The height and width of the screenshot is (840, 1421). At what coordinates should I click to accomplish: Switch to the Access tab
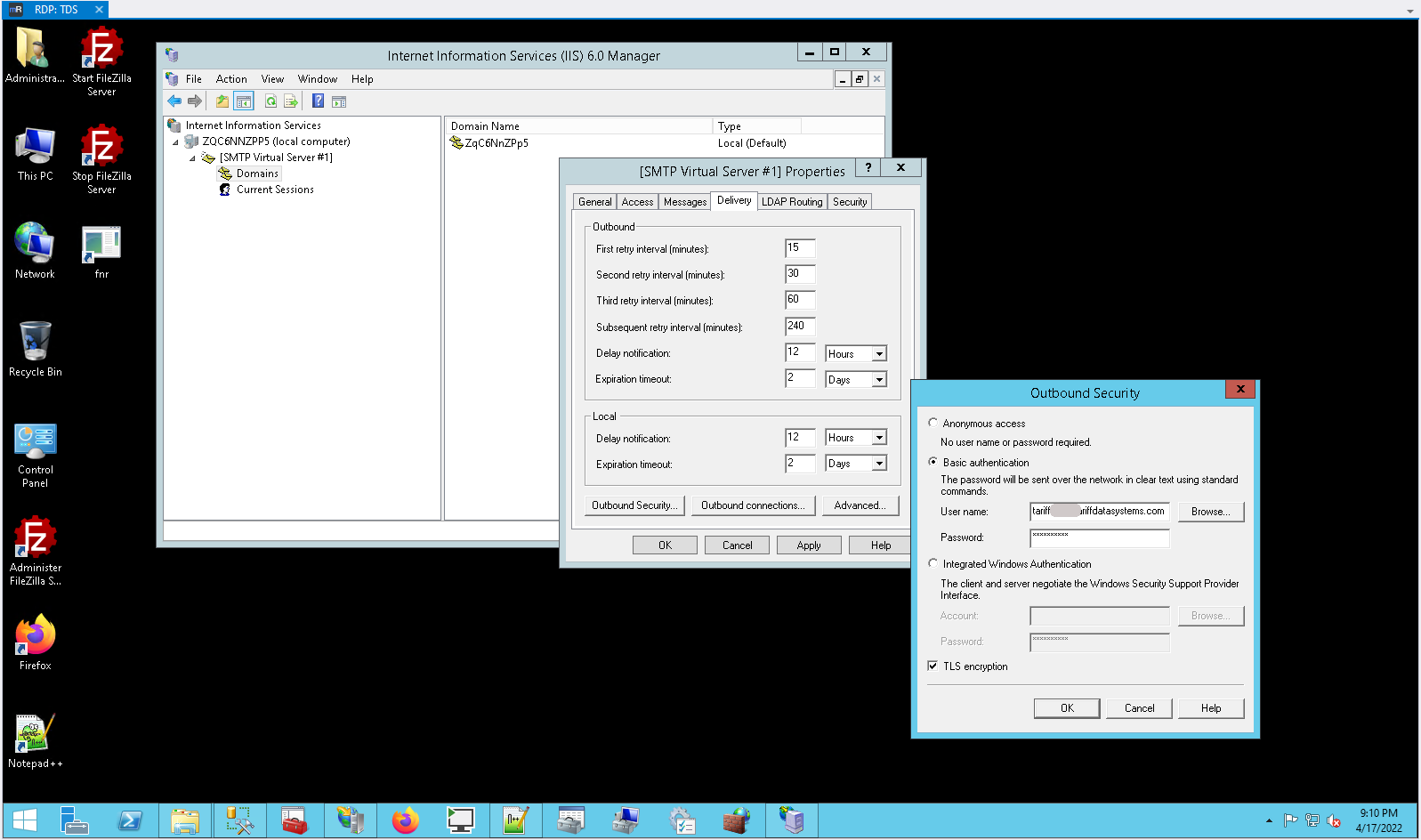pyautogui.click(x=637, y=202)
